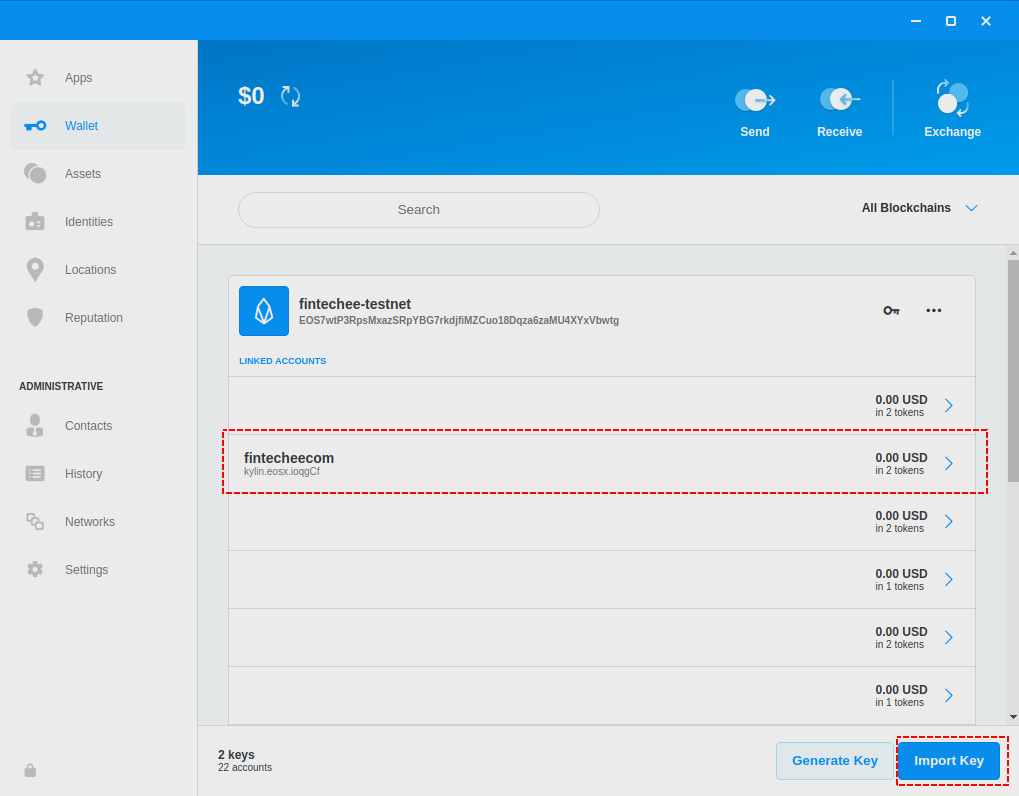Click the 0.00 USD value of fintecheecom
This screenshot has width=1019, height=796.
901,457
